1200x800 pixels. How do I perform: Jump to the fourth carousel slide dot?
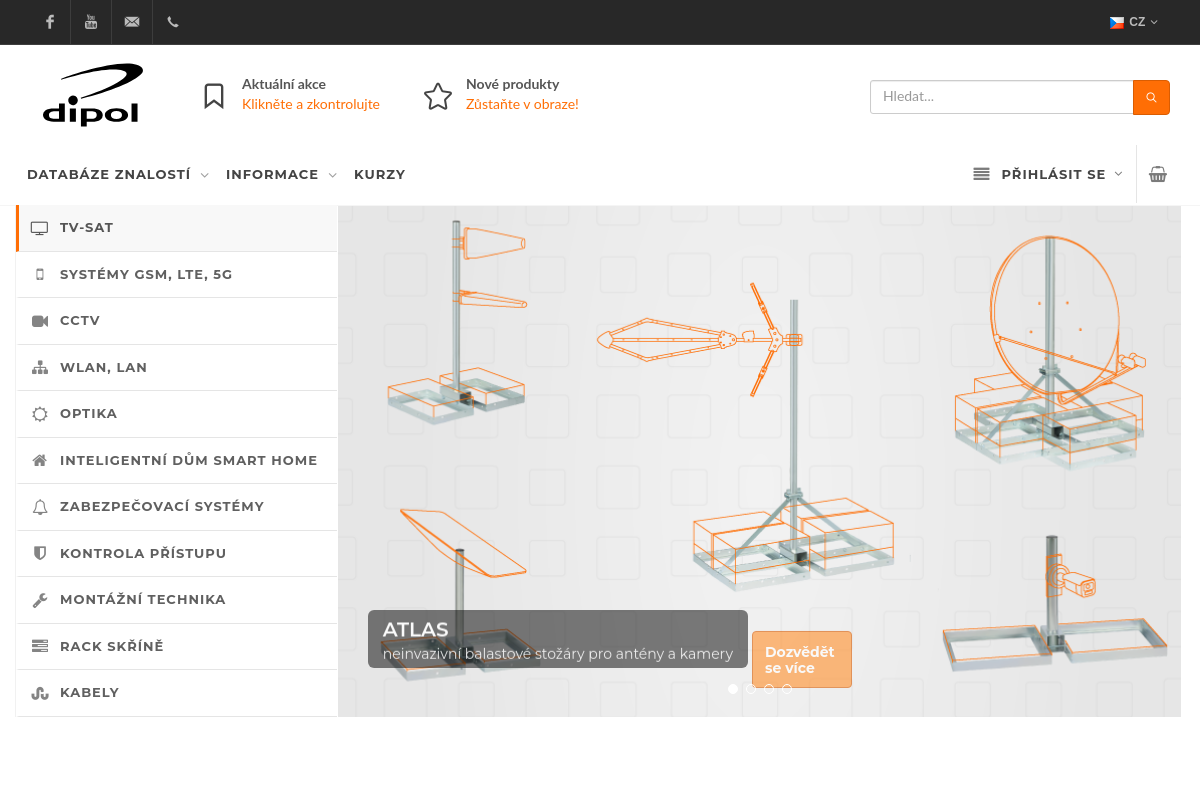787,689
